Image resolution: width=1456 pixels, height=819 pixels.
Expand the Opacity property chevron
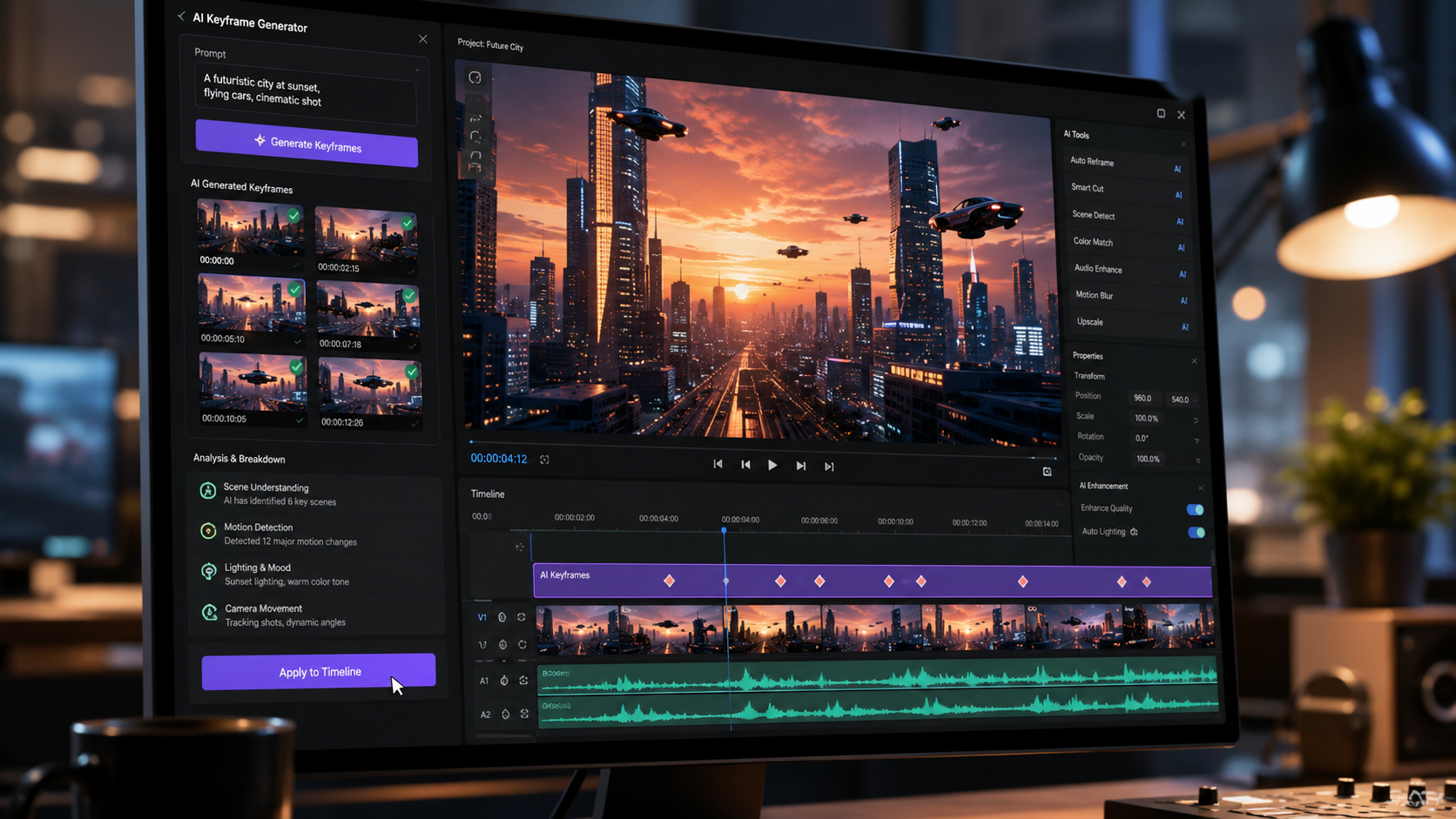(x=1197, y=460)
